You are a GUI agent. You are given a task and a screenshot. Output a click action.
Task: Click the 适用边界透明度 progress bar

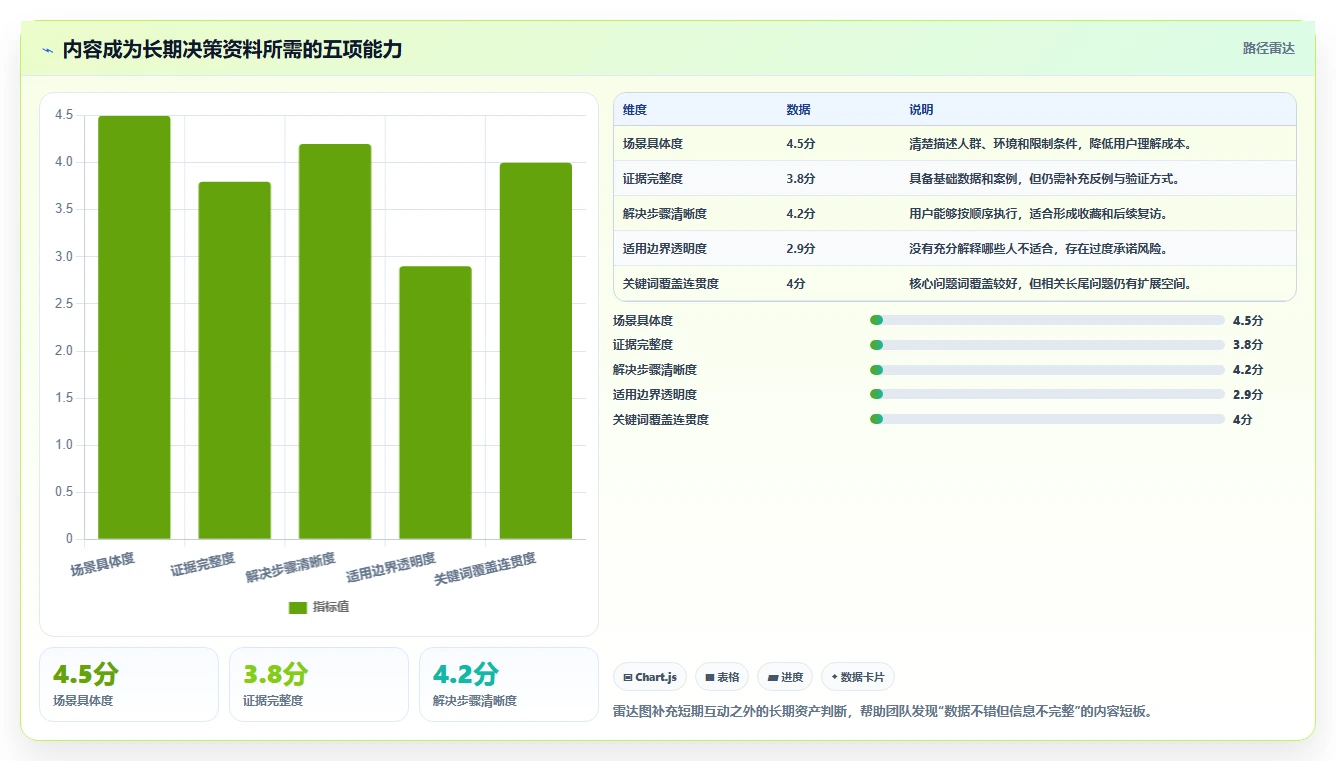point(1047,394)
